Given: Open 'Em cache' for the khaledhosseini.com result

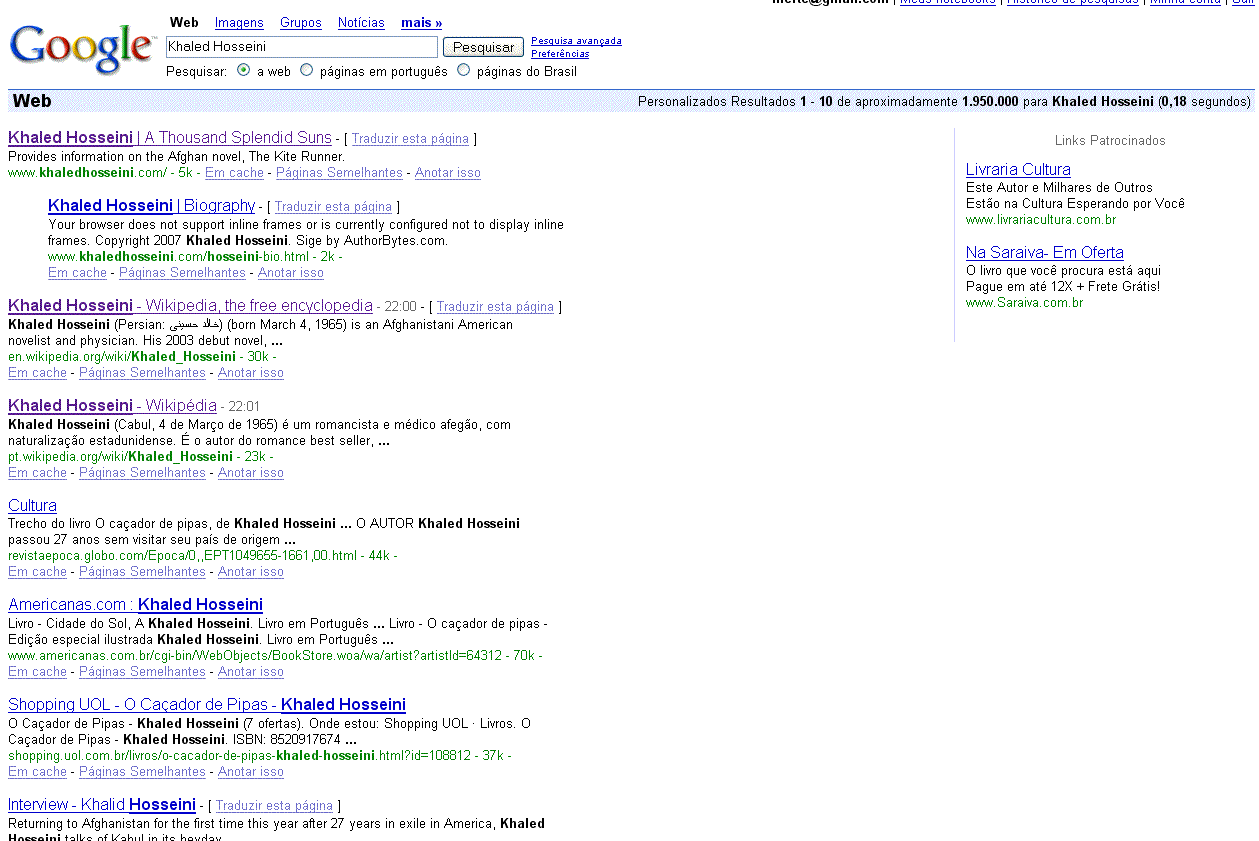Looking at the screenshot, I should 234,173.
